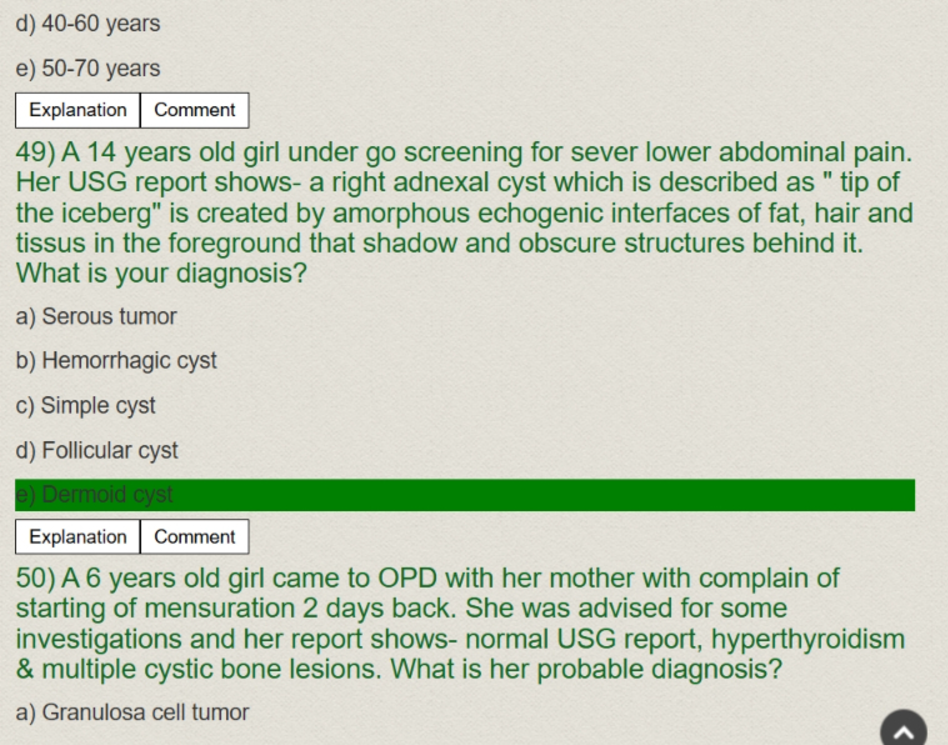948x745 pixels.
Task: Pick option d) Follicular cyst
Action: click(97, 450)
